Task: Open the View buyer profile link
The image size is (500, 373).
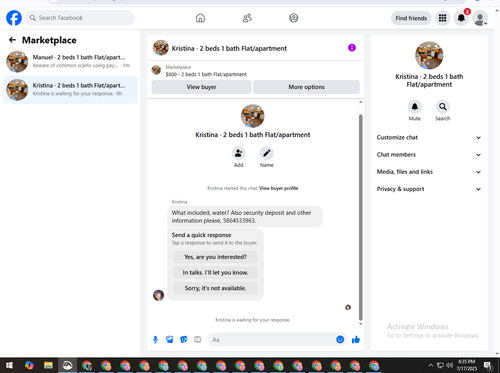Action: [x=279, y=188]
